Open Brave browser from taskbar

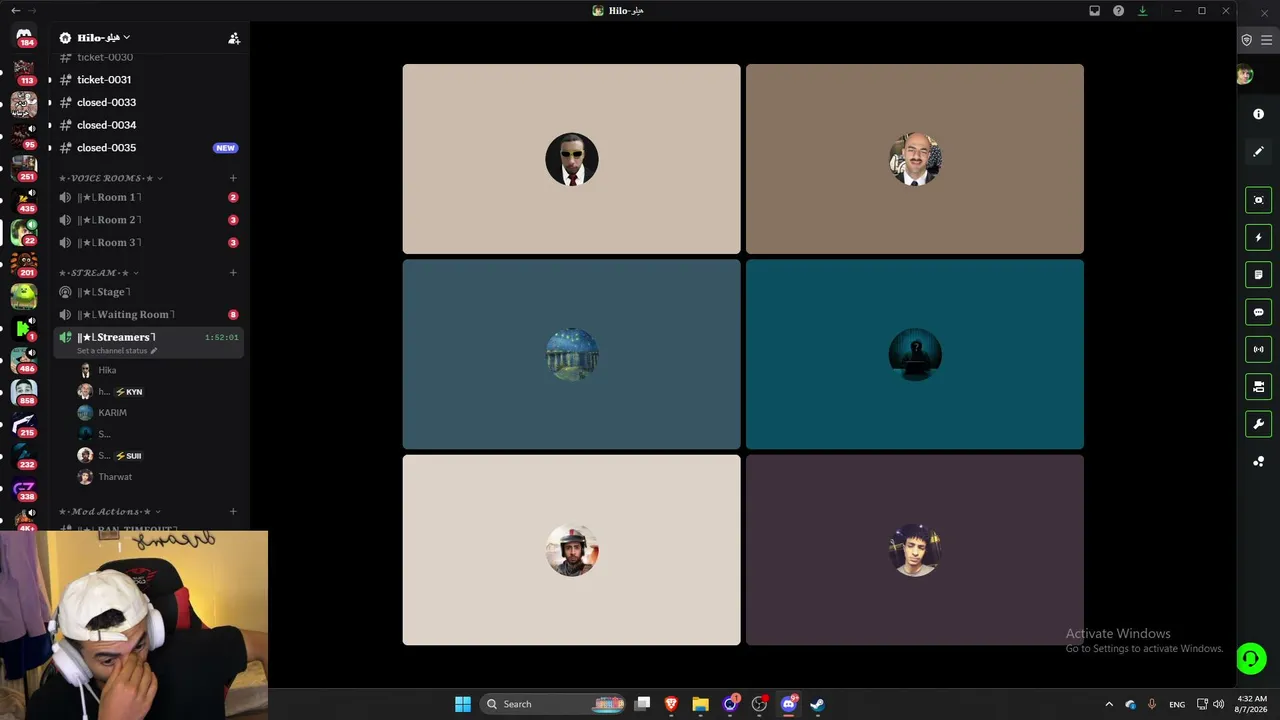coord(671,704)
